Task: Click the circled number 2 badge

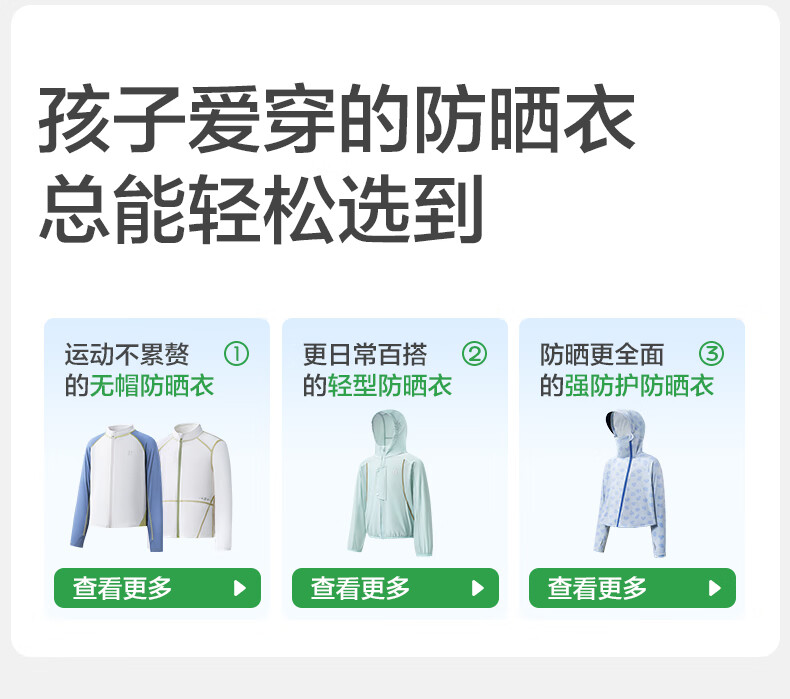Action: coord(474,354)
